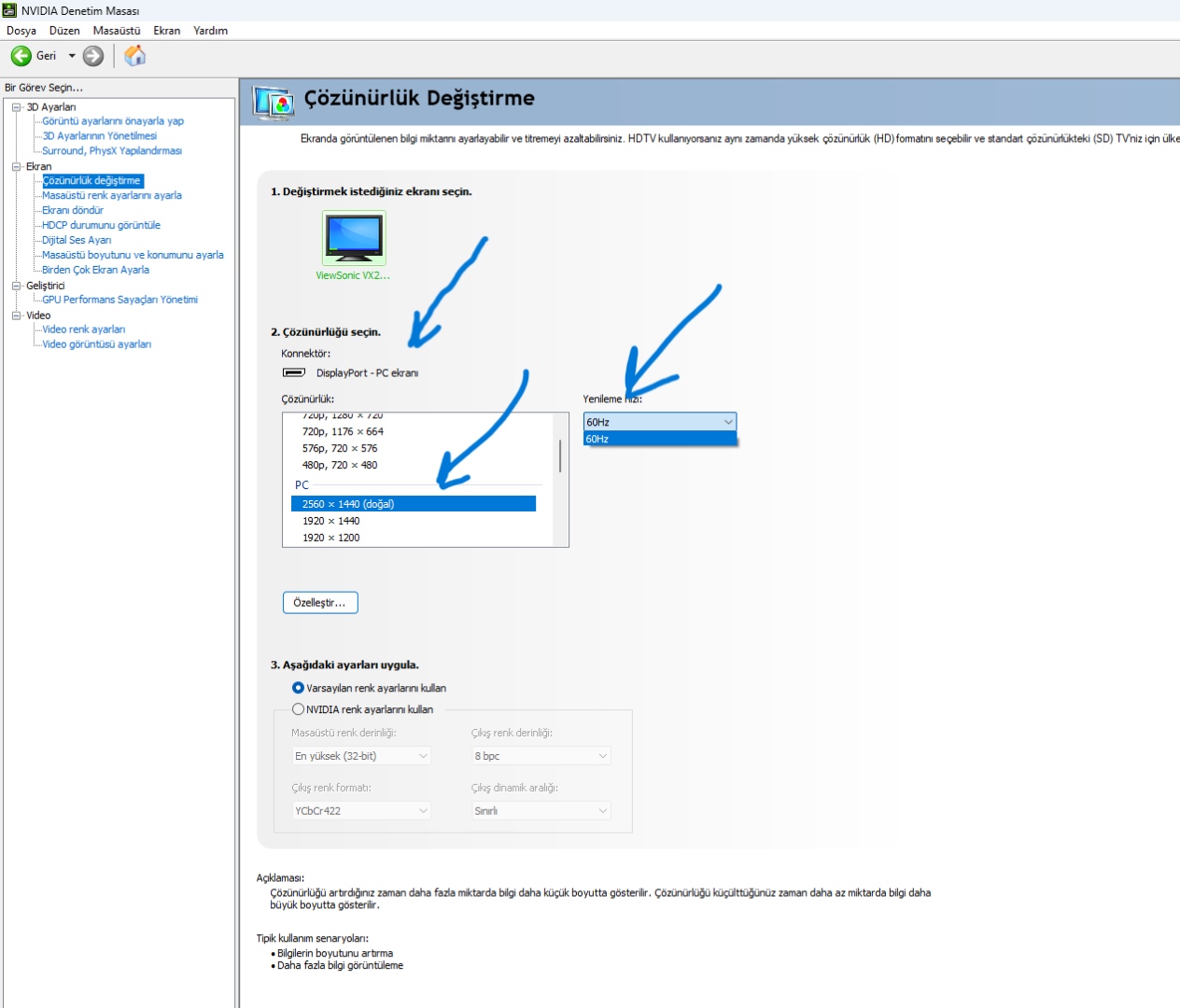This screenshot has height=1008, width=1180.
Task: Open the Düzen menu
Action: click(64, 31)
